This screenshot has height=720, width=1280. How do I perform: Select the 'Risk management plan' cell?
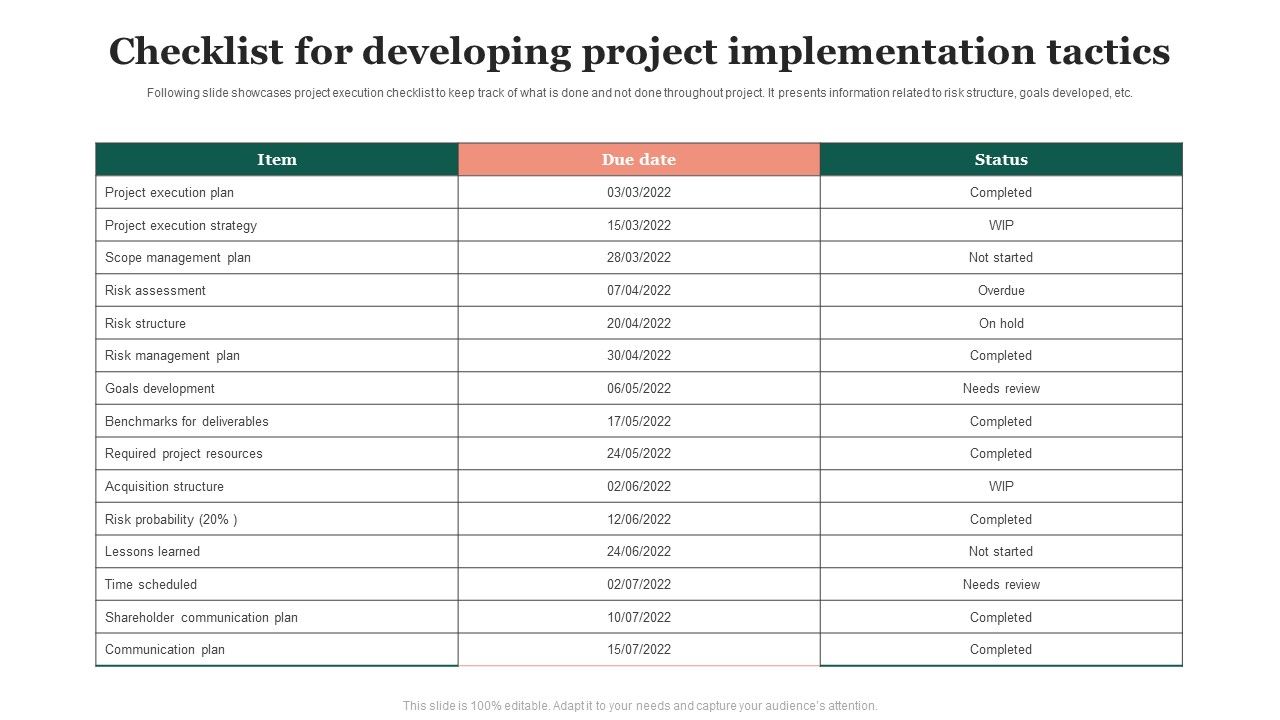click(277, 356)
